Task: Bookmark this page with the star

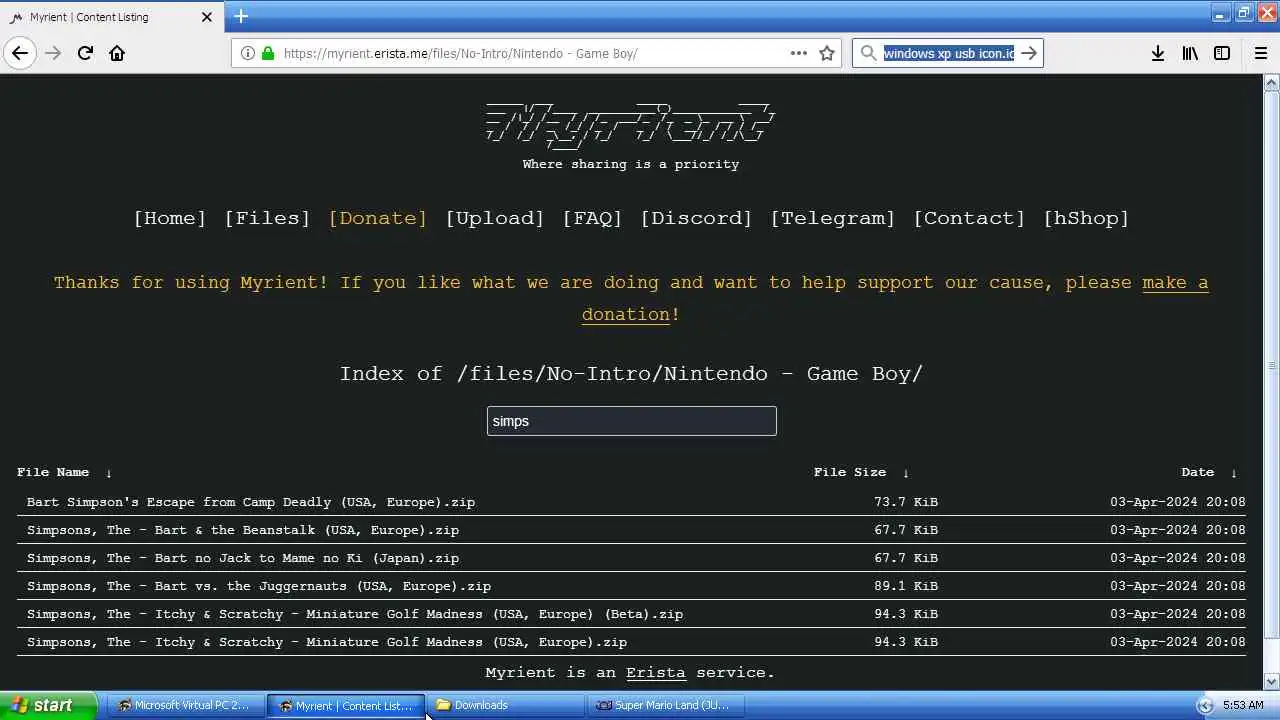Action: (x=827, y=53)
